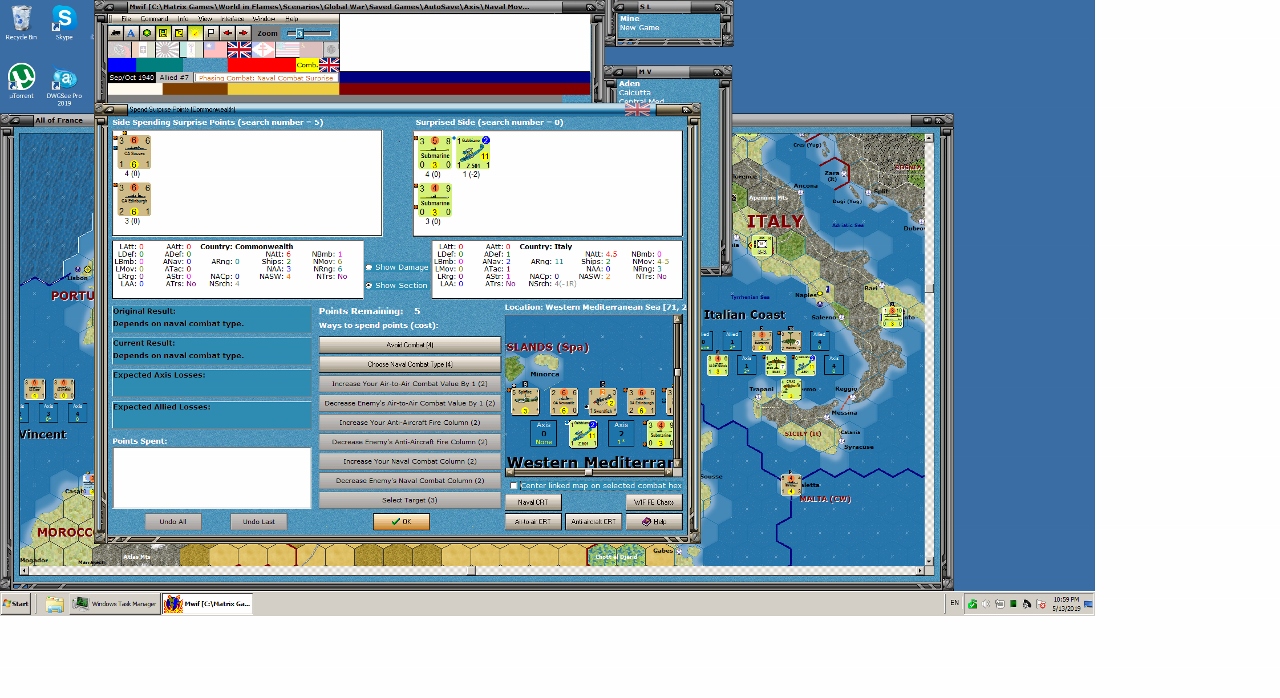Click the right red arrow toolbar icon

click(x=243, y=33)
